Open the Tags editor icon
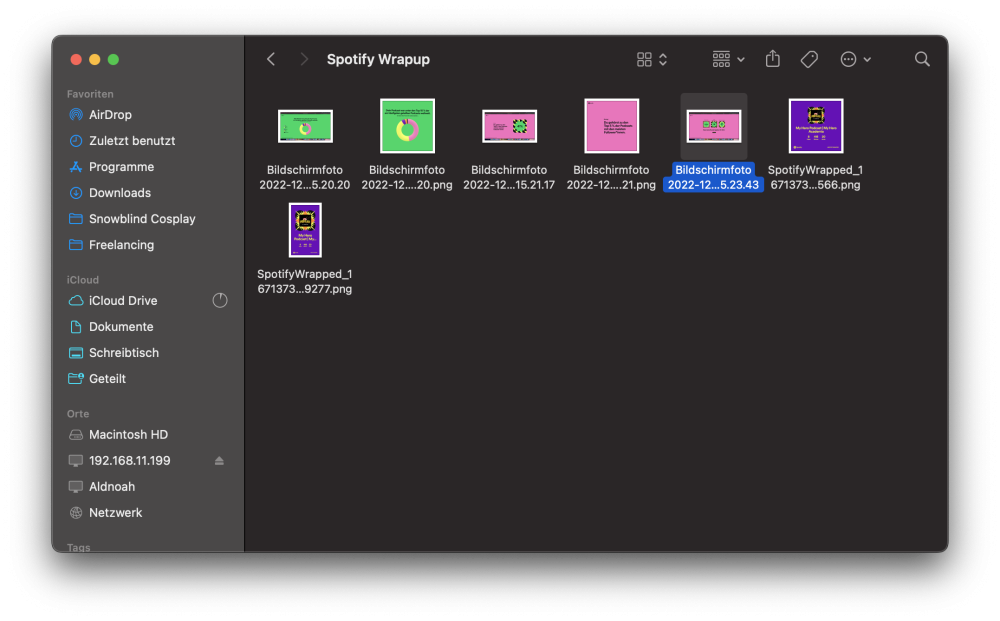 tap(809, 59)
